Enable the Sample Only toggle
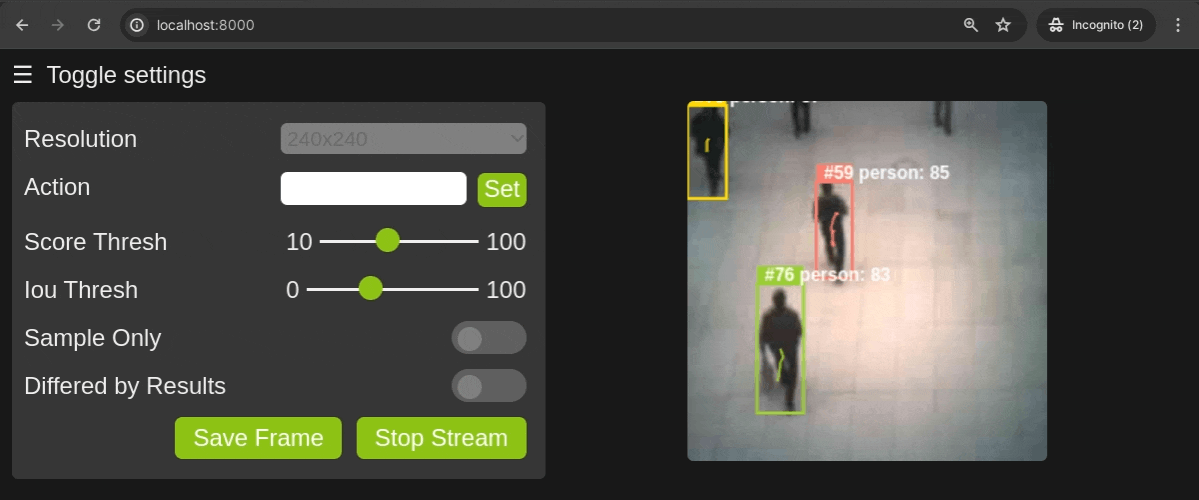The height and width of the screenshot is (500, 1199). [x=489, y=338]
